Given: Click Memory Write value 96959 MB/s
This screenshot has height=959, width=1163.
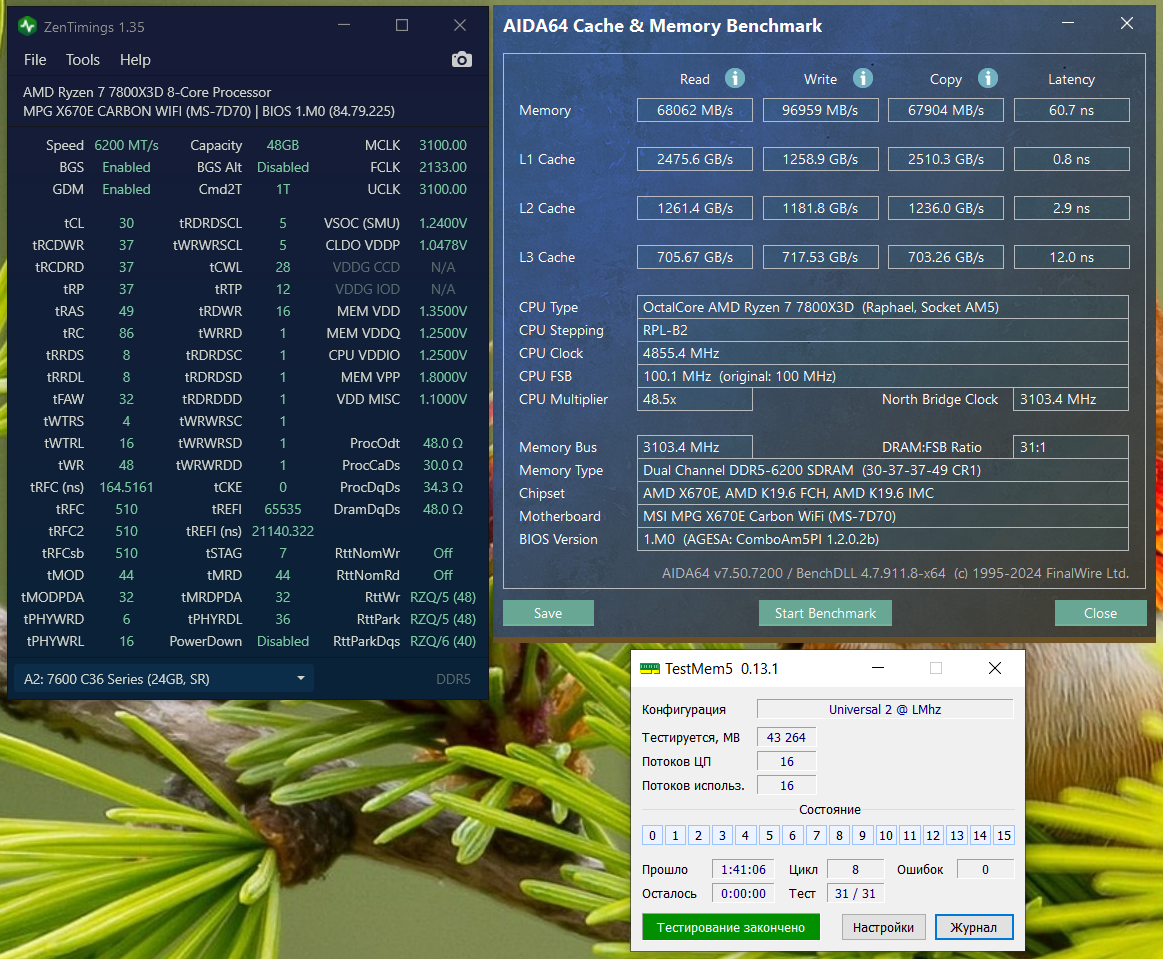Looking at the screenshot, I should click(820, 110).
